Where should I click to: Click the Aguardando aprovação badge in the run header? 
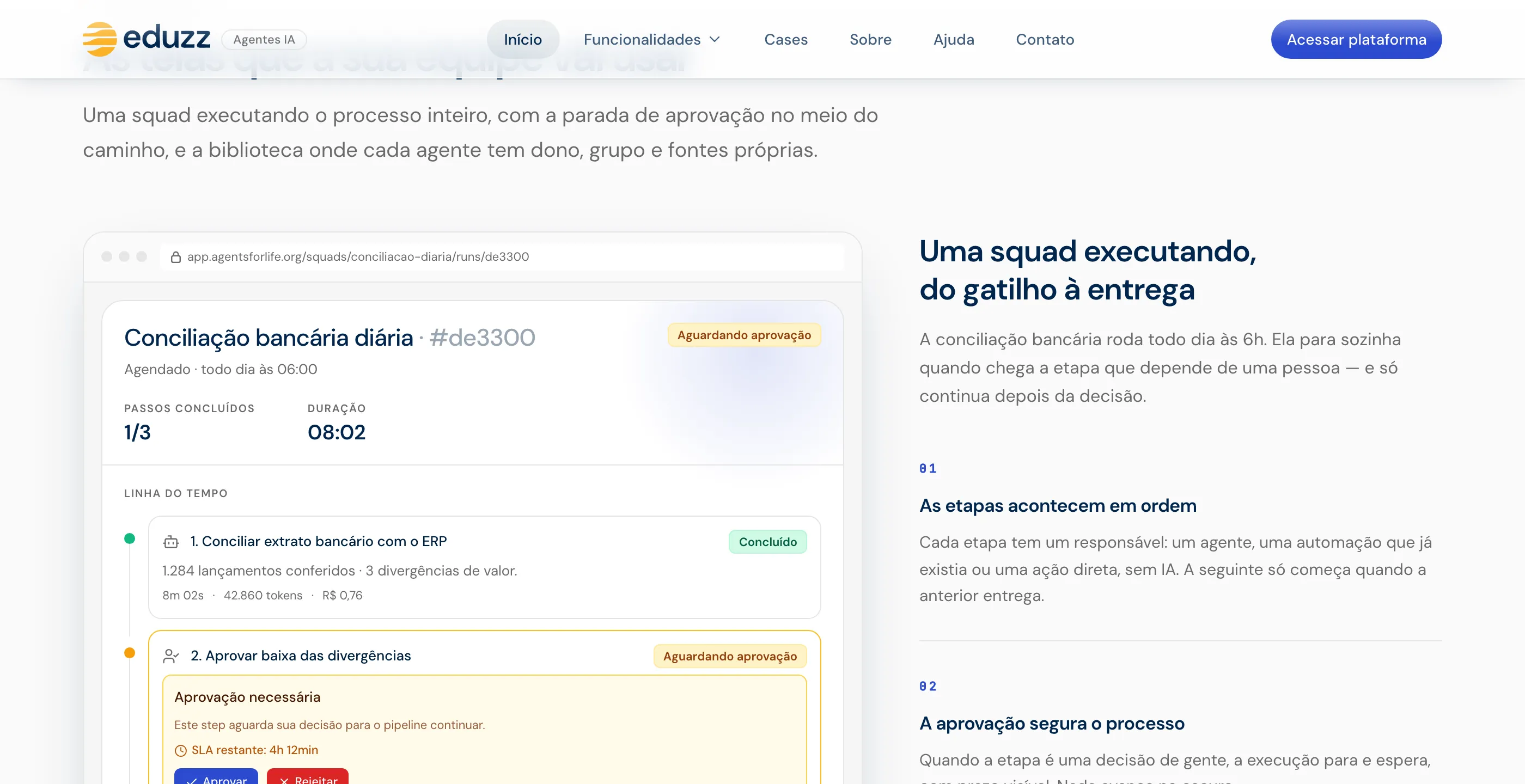(744, 335)
